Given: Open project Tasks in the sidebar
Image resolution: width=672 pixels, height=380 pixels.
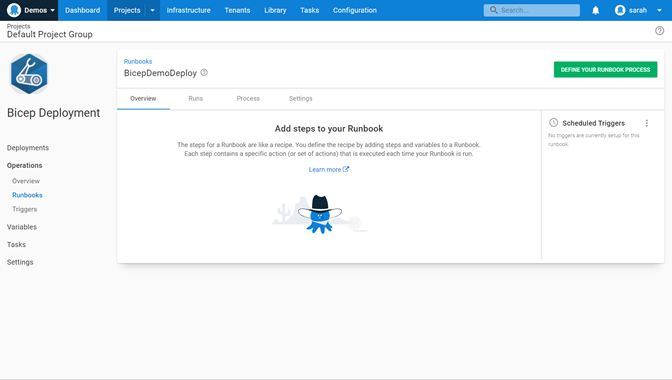Looking at the screenshot, I should click(x=16, y=245).
